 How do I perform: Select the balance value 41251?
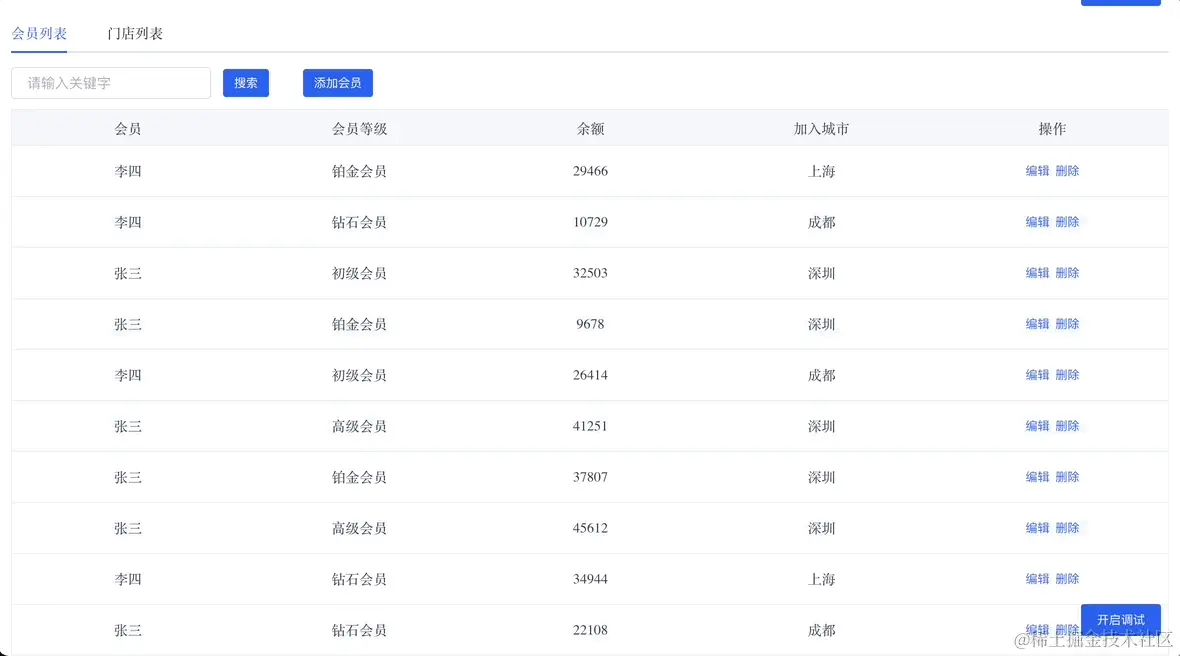click(x=590, y=426)
